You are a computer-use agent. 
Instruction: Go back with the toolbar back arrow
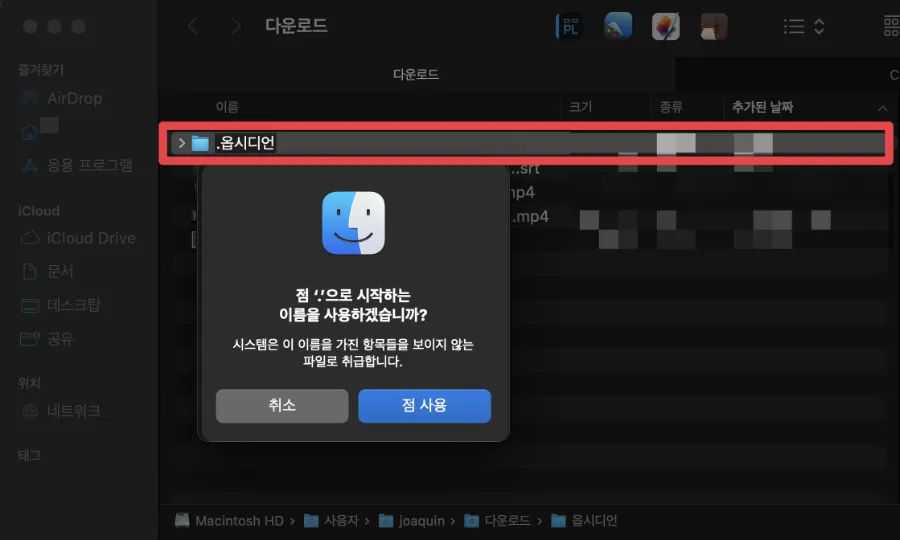coord(193,26)
